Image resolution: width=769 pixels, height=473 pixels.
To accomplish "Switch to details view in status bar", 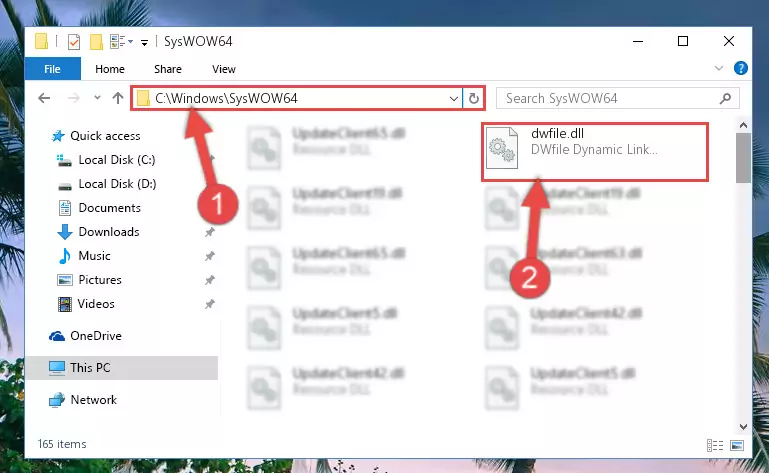I will [715, 445].
